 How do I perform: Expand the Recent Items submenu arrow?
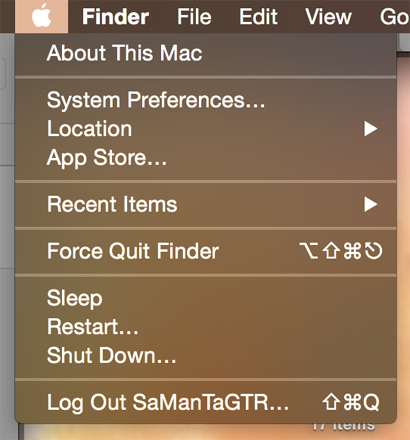[x=370, y=204]
